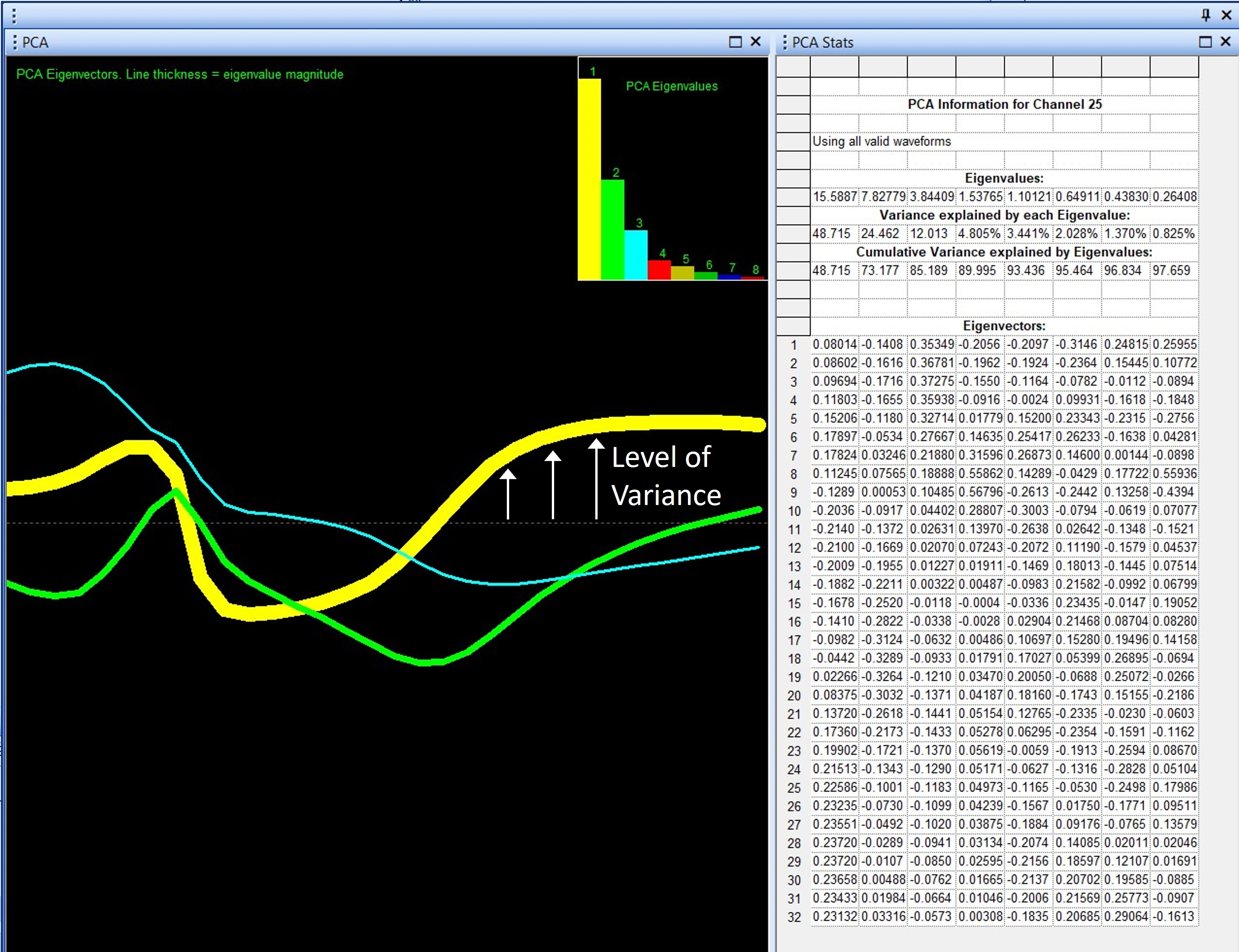Select the eigenvalue cell 15.5887
The width and height of the screenshot is (1239, 952).
click(834, 197)
